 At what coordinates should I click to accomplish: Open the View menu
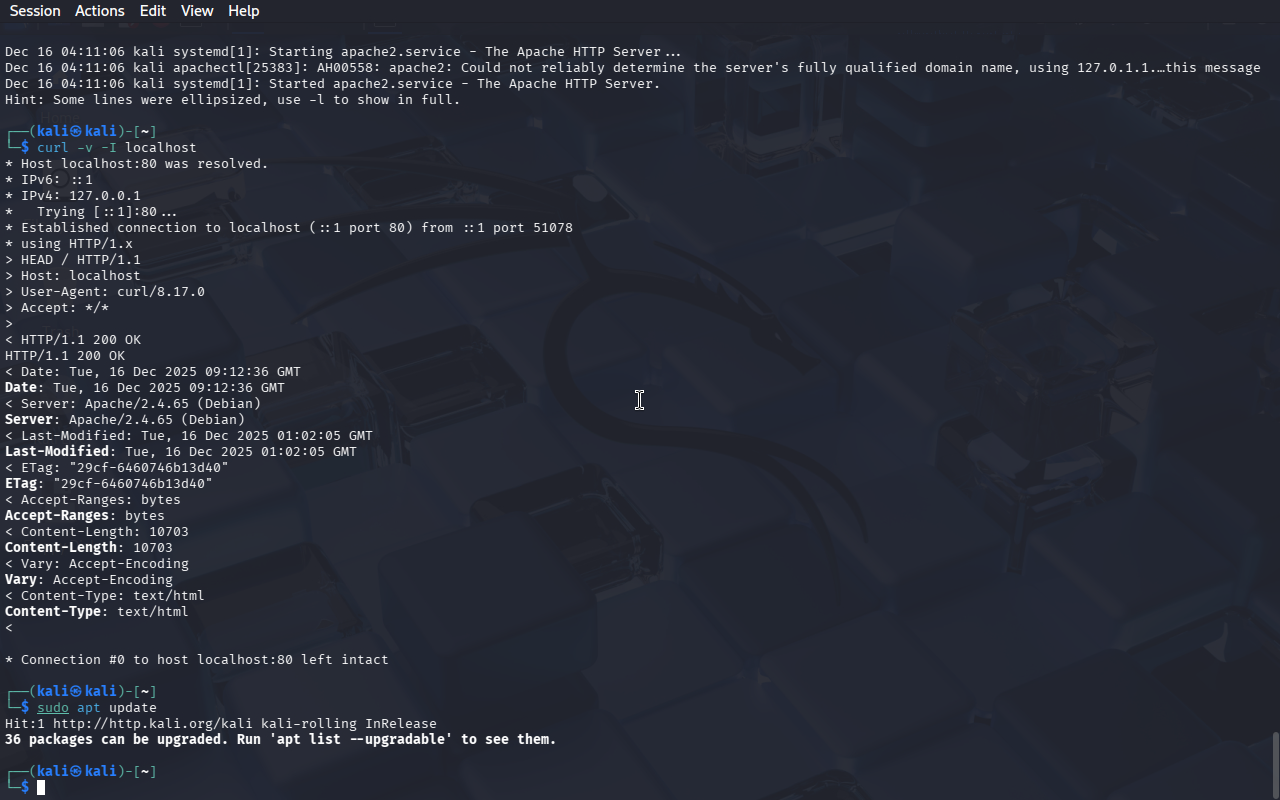(x=197, y=11)
